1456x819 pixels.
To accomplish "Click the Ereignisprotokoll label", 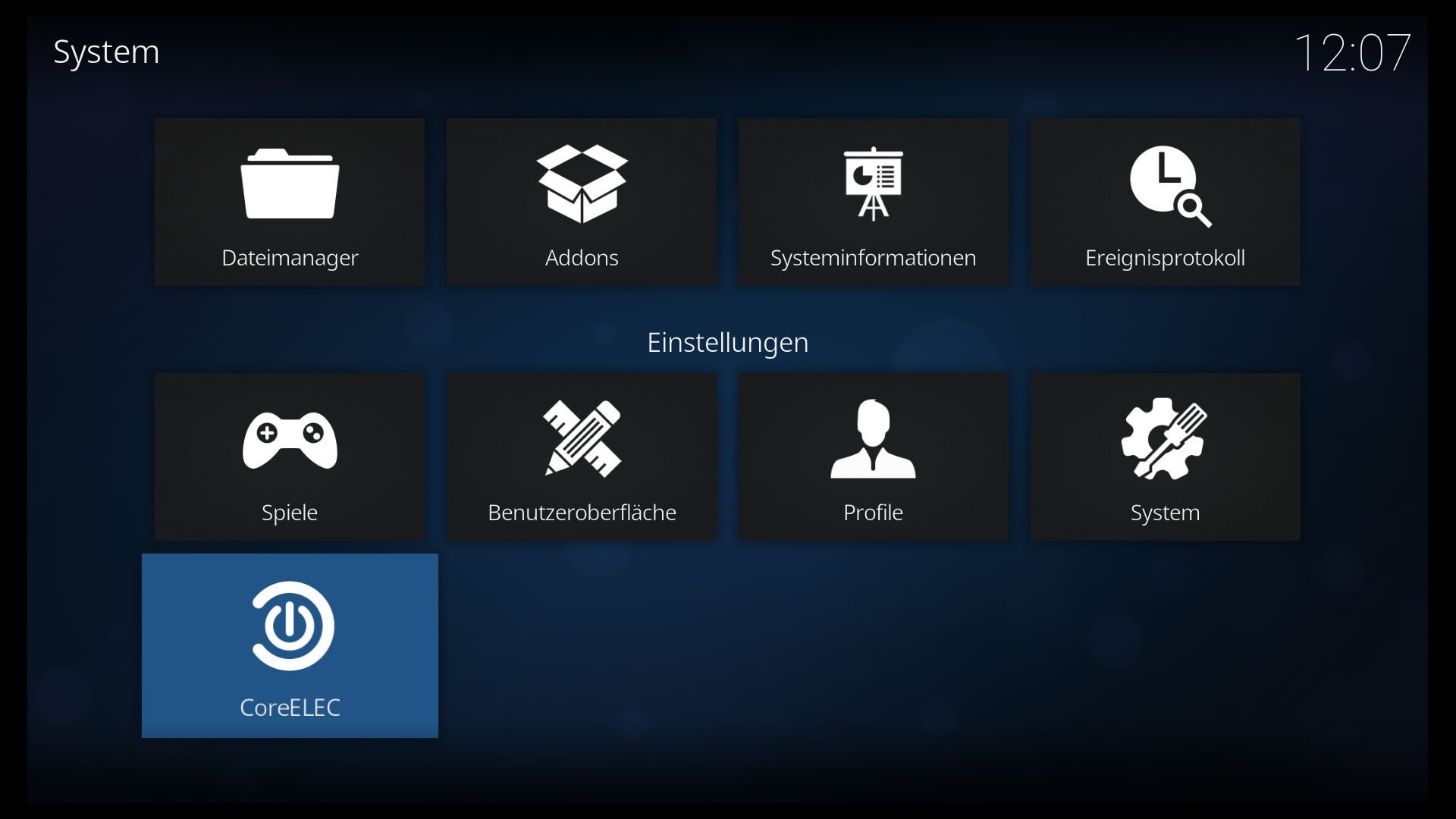I will coord(1165,258).
